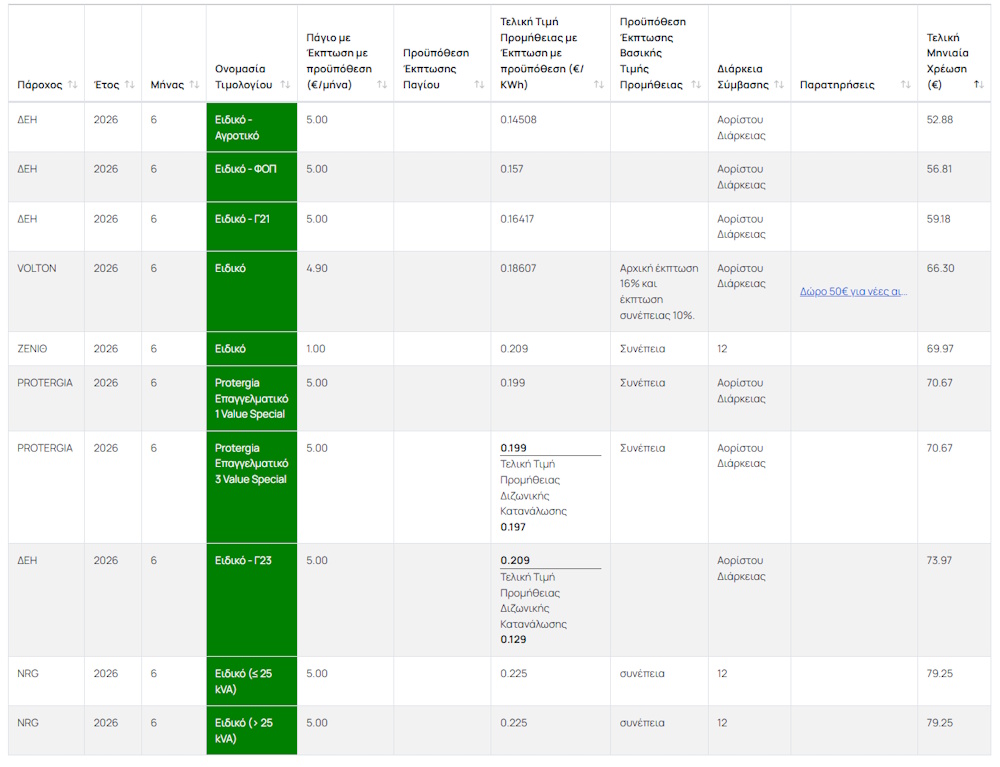Viewport: 1000px width, 767px height.
Task: Click price value 0.18607
Action: coord(518,268)
